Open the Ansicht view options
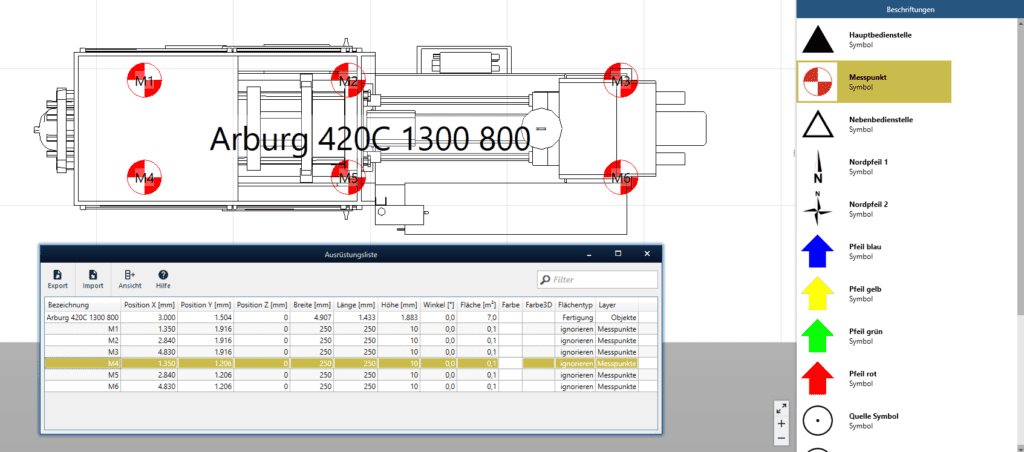 tap(129, 280)
